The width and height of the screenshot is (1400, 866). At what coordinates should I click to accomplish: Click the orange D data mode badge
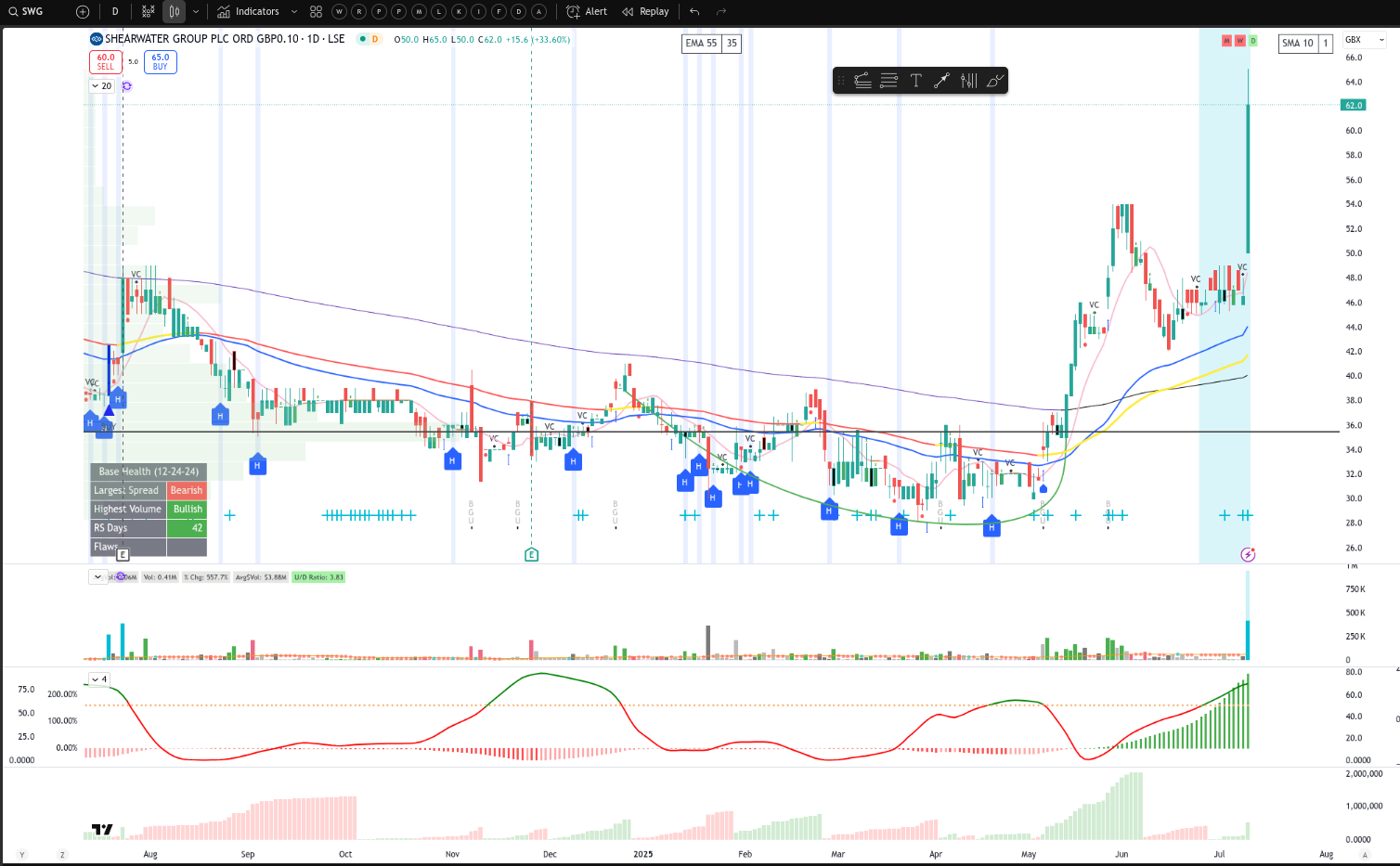pos(375,39)
